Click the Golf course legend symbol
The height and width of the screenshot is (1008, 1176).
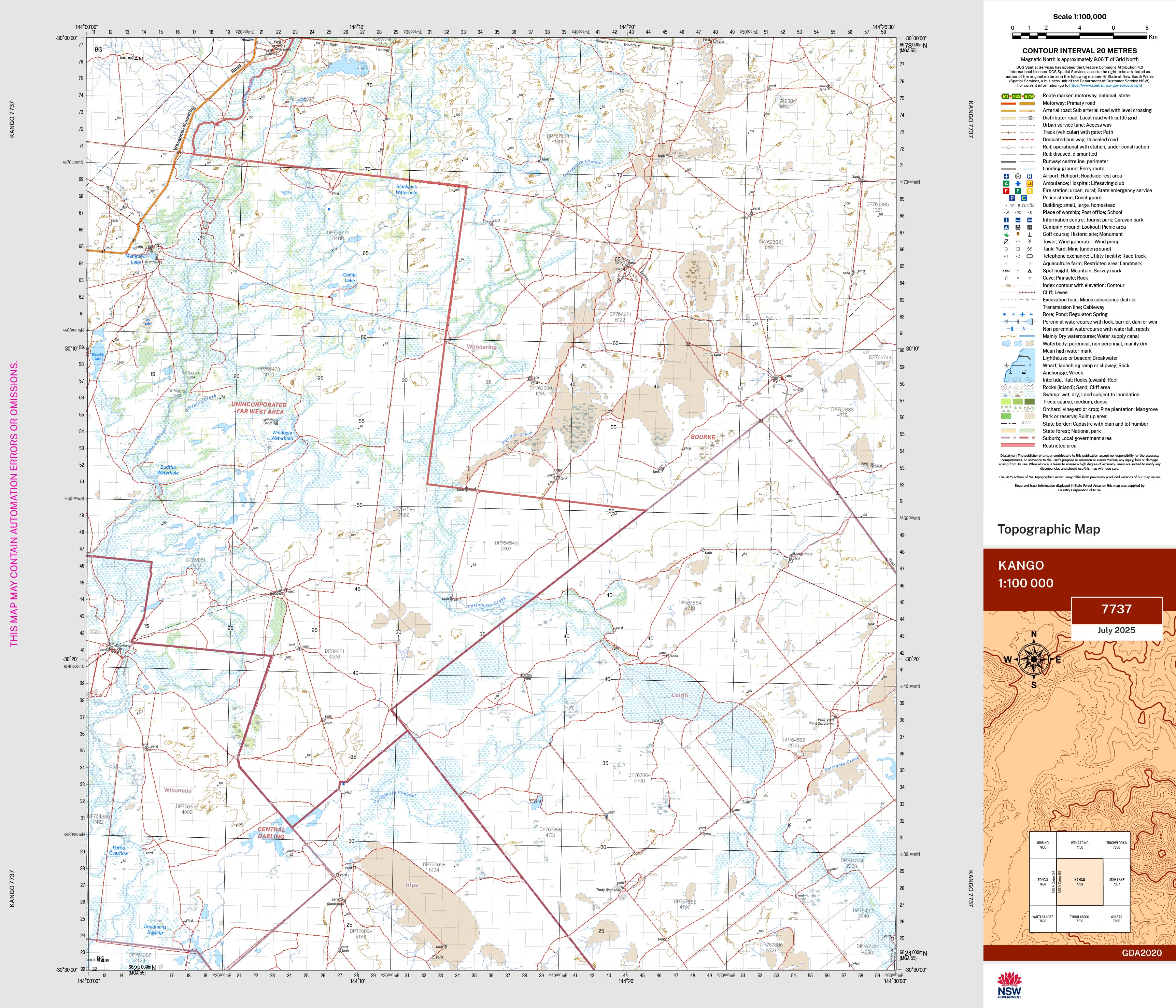1006,235
